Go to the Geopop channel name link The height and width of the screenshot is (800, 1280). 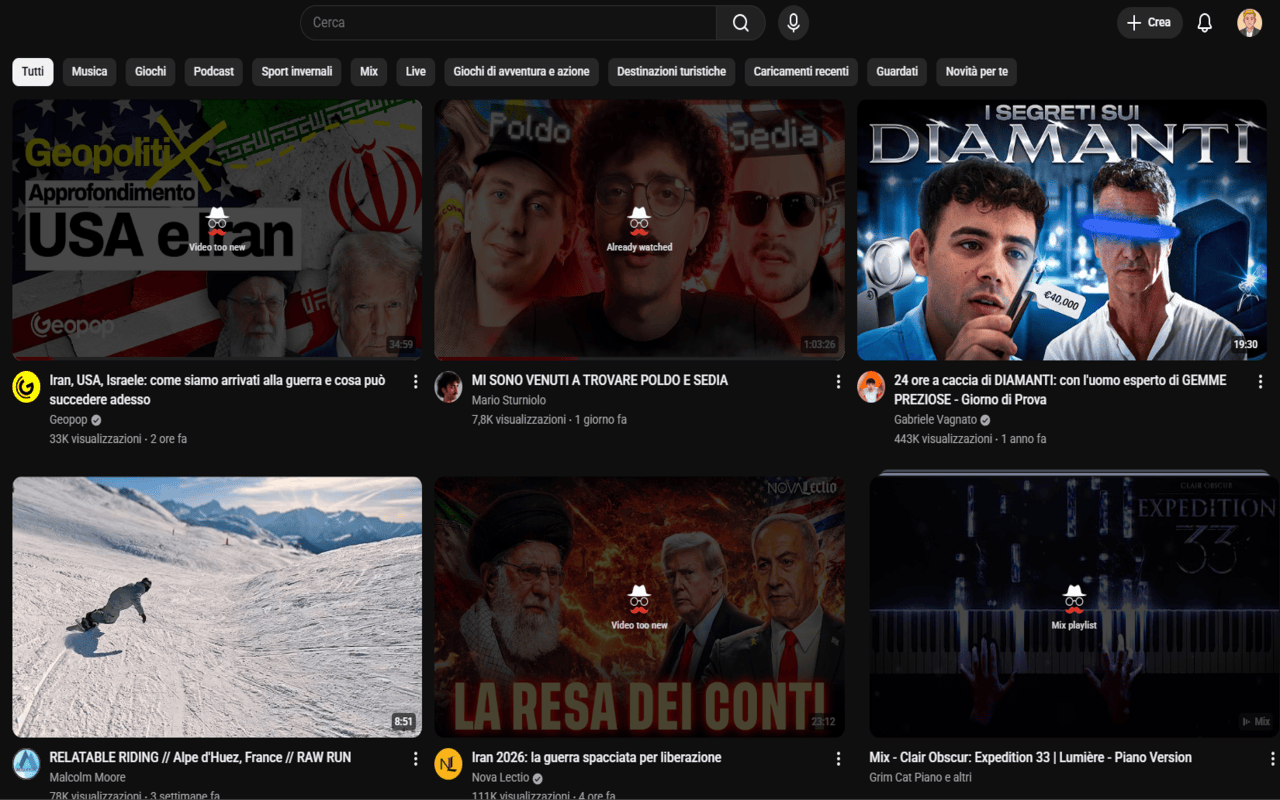[x=69, y=420]
